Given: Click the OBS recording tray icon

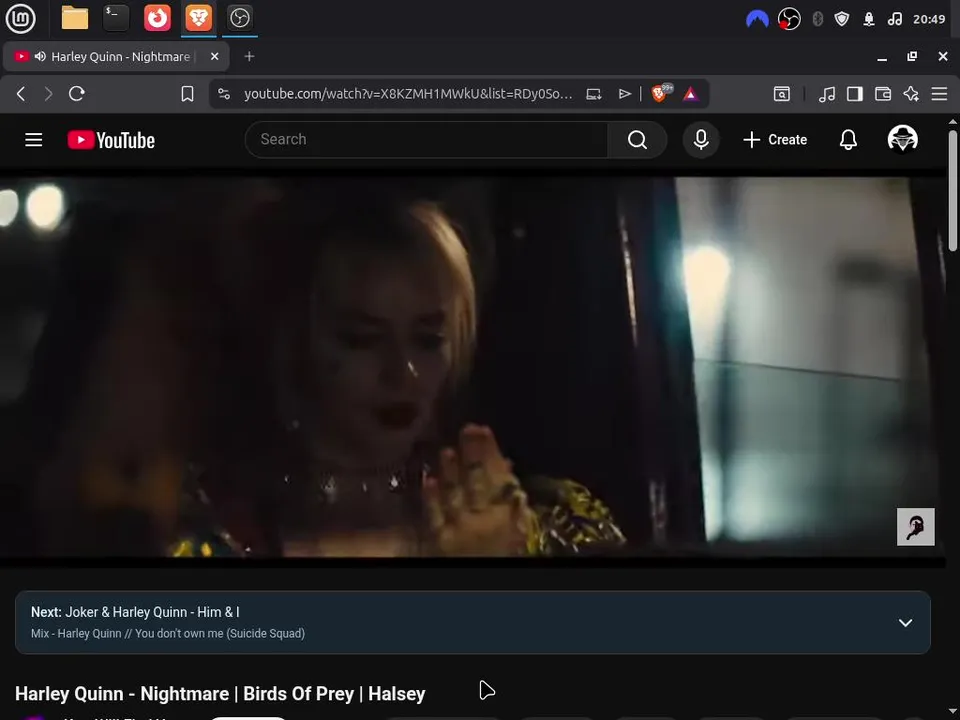Looking at the screenshot, I should click(x=789, y=19).
